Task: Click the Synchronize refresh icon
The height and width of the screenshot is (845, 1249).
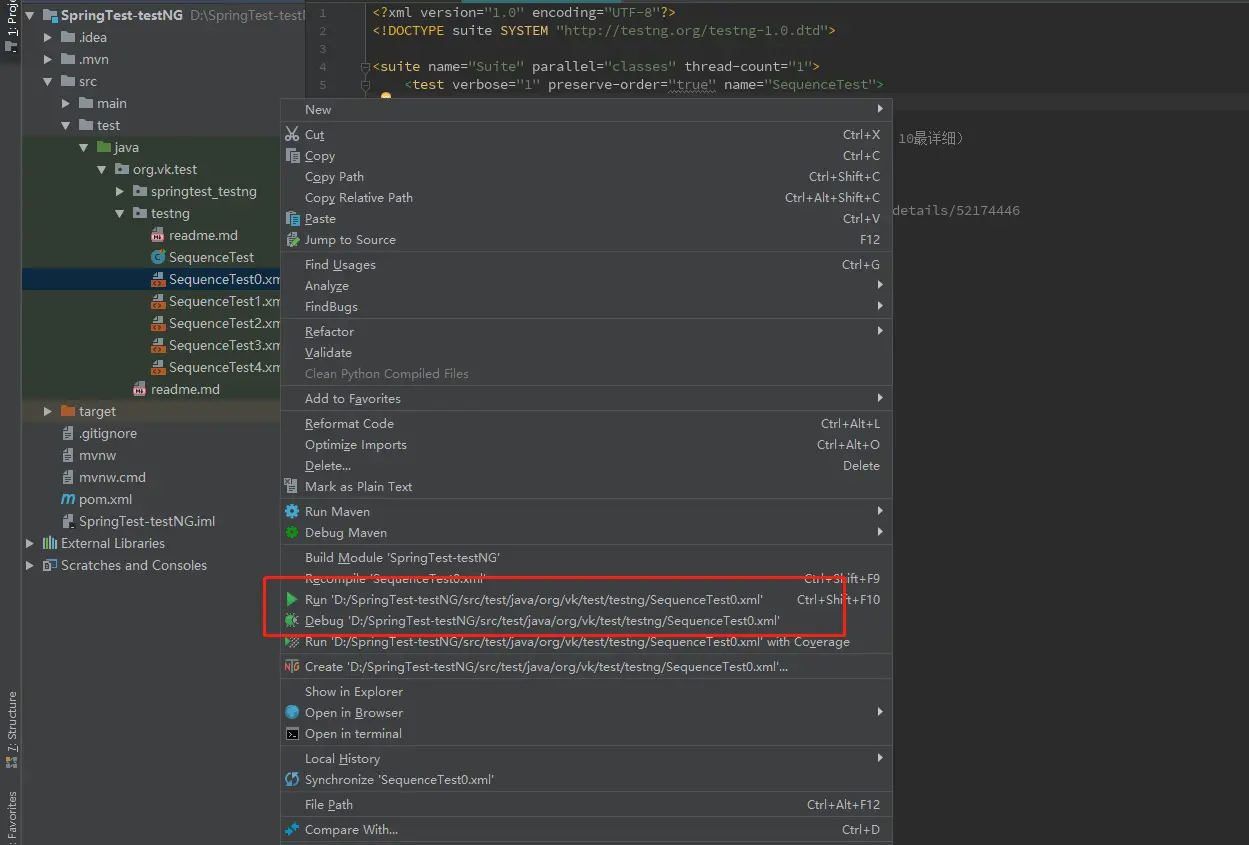Action: [x=292, y=779]
